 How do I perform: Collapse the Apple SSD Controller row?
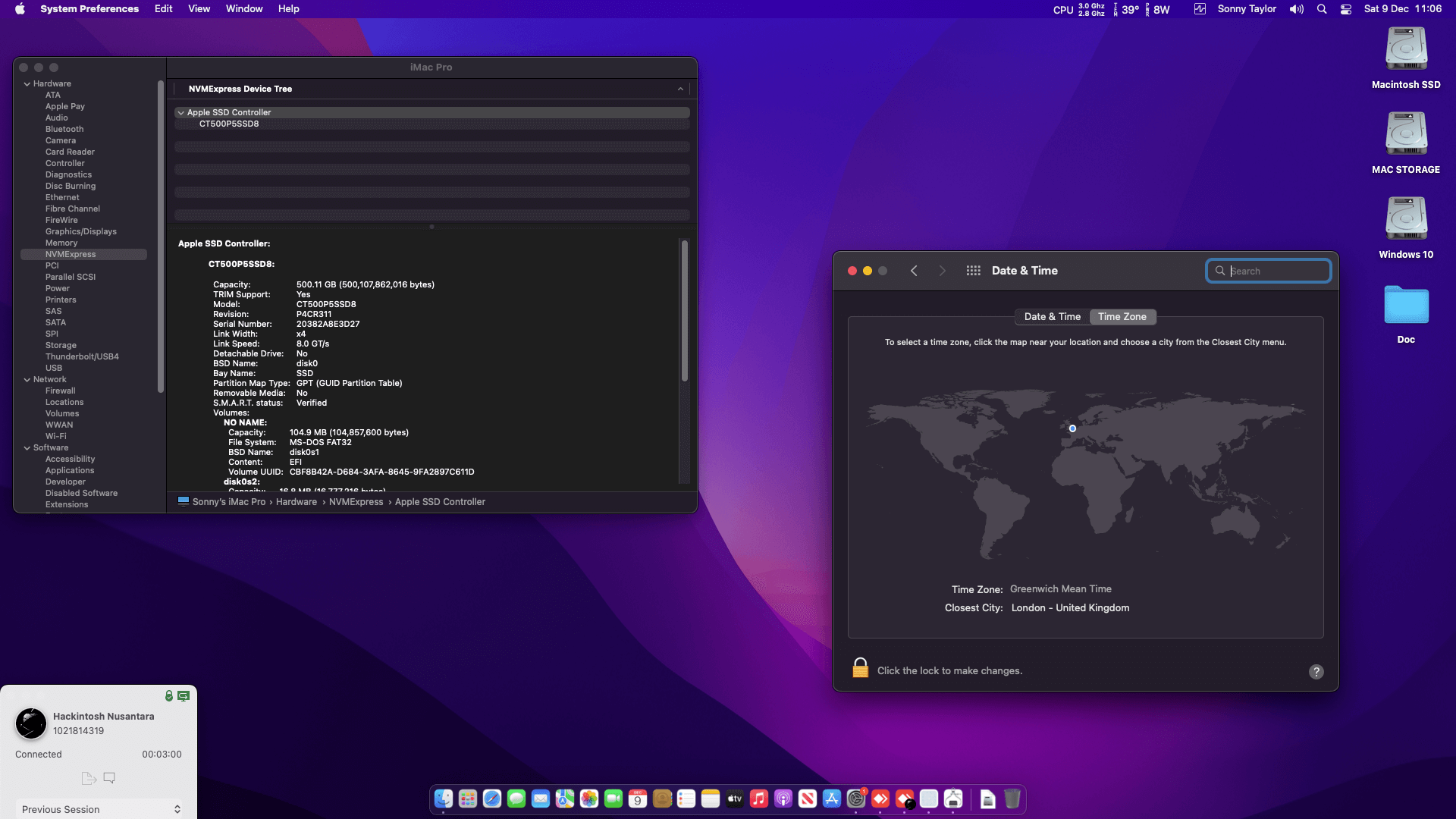181,112
